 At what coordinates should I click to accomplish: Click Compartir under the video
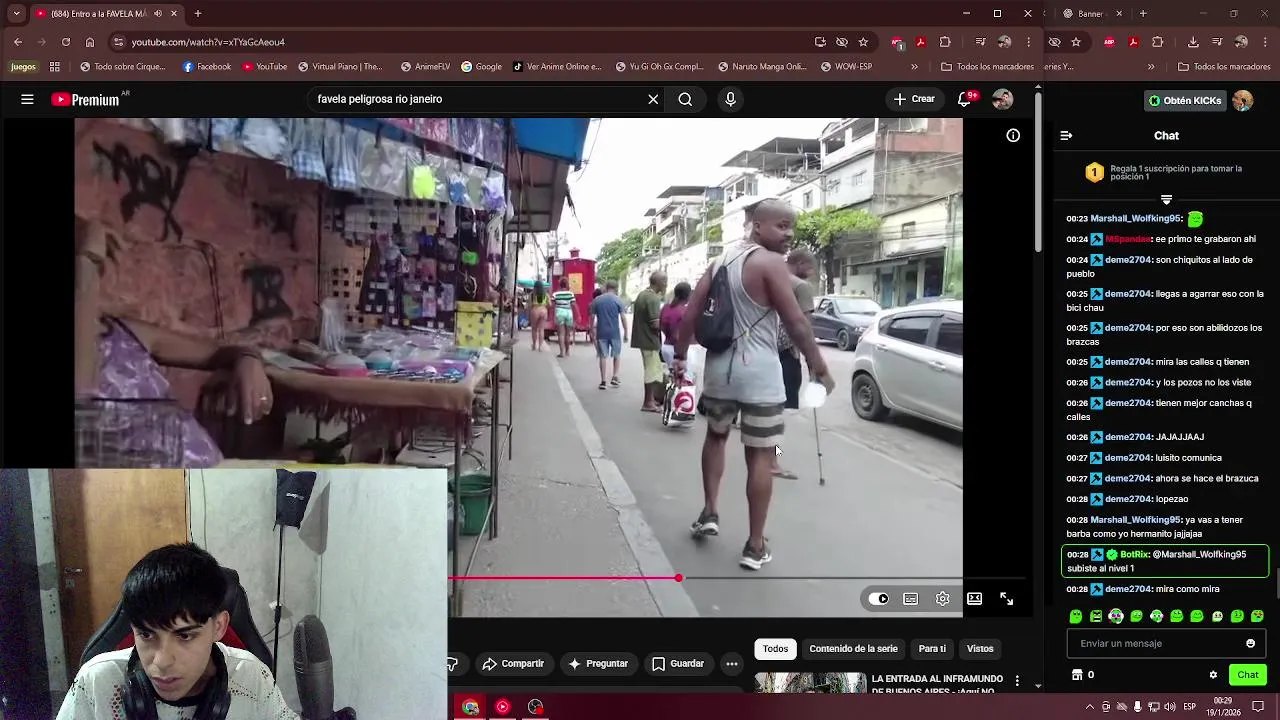[x=513, y=664]
